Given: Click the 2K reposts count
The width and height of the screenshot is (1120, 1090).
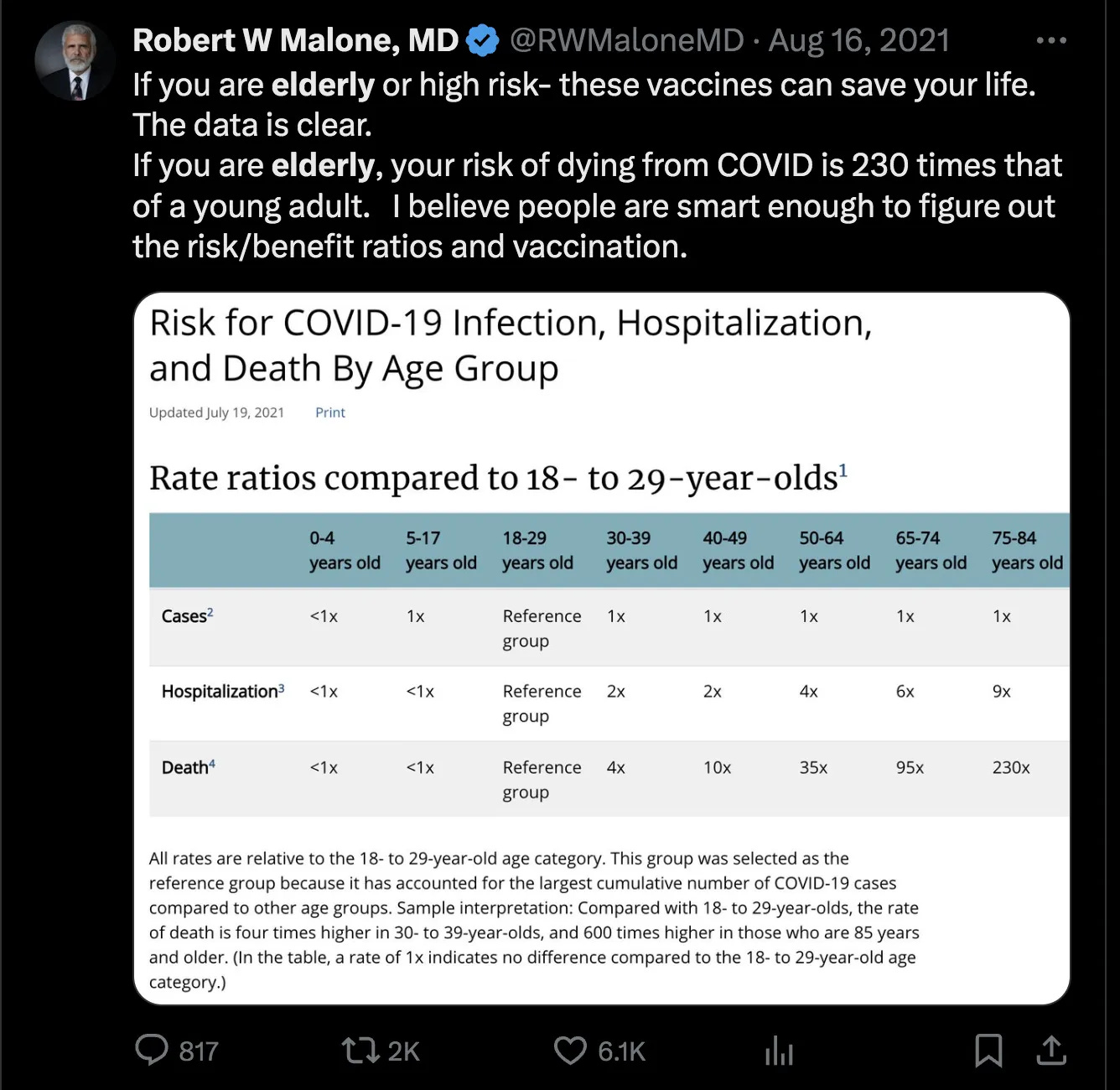Looking at the screenshot, I should 403,1051.
